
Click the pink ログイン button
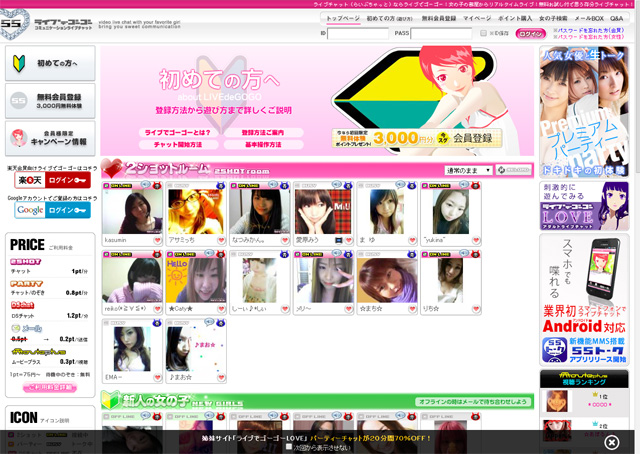pyautogui.click(x=531, y=33)
